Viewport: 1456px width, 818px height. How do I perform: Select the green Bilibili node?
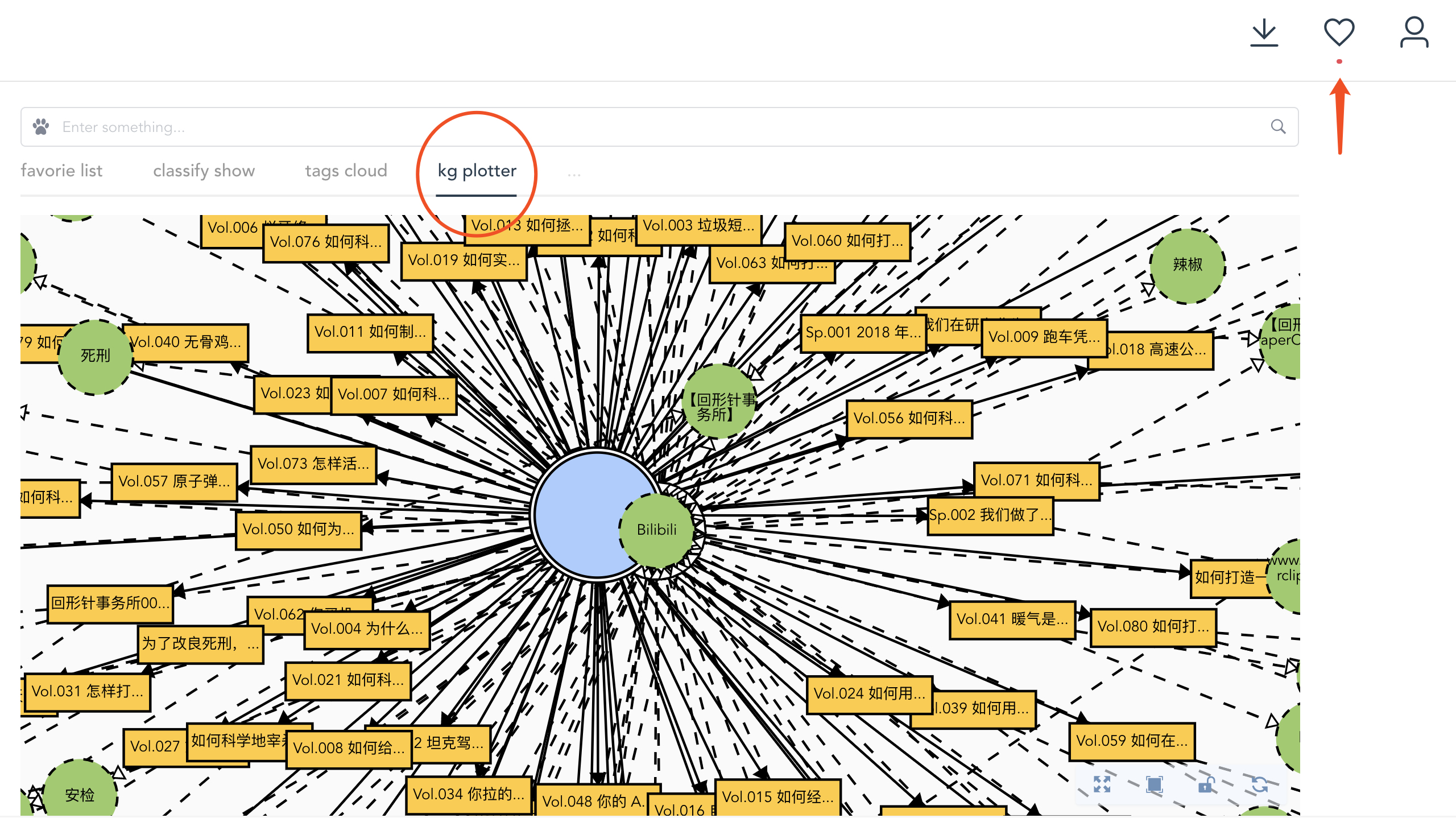point(657,530)
